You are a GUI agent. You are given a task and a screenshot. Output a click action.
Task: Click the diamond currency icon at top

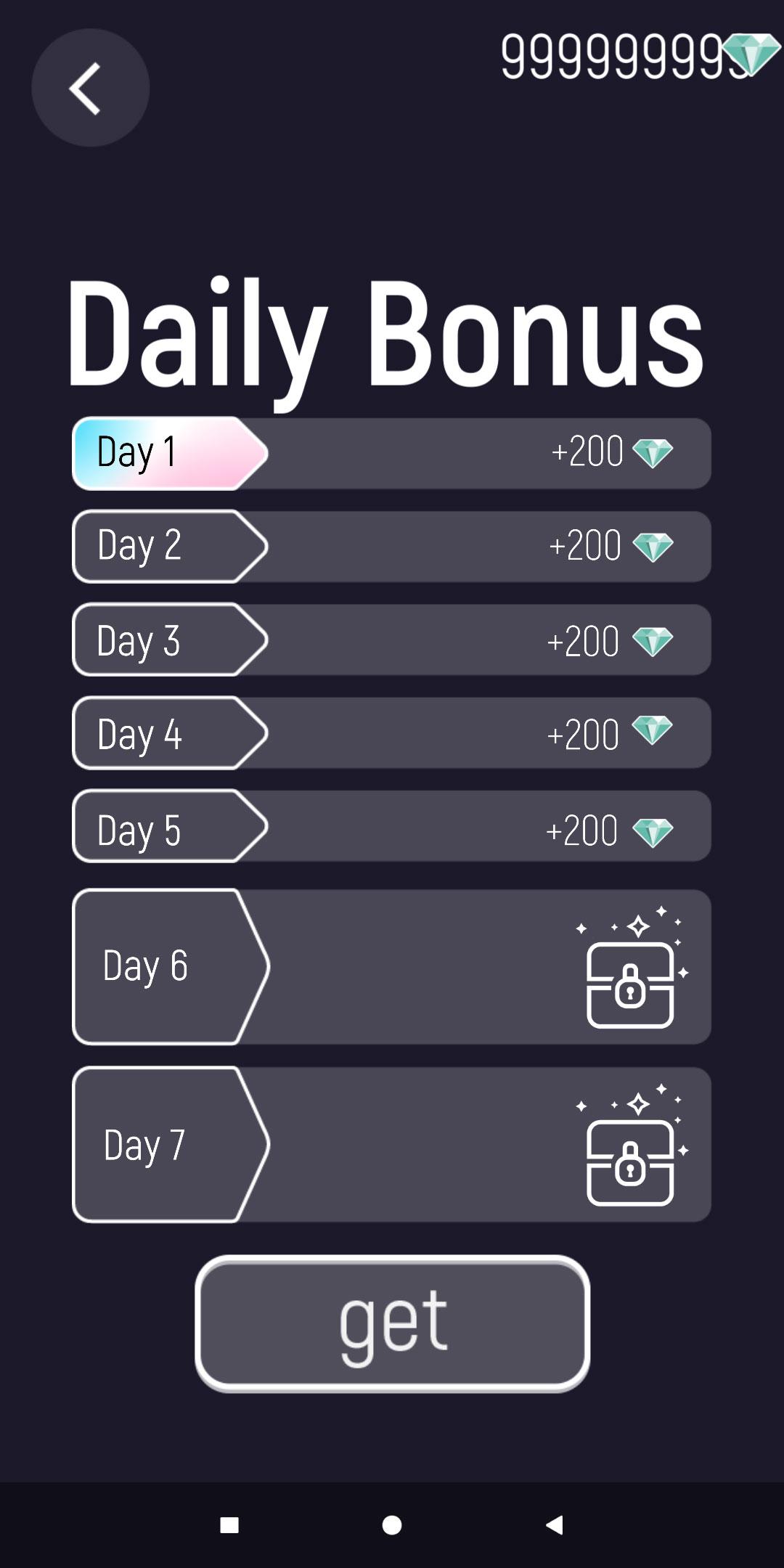coord(751,54)
